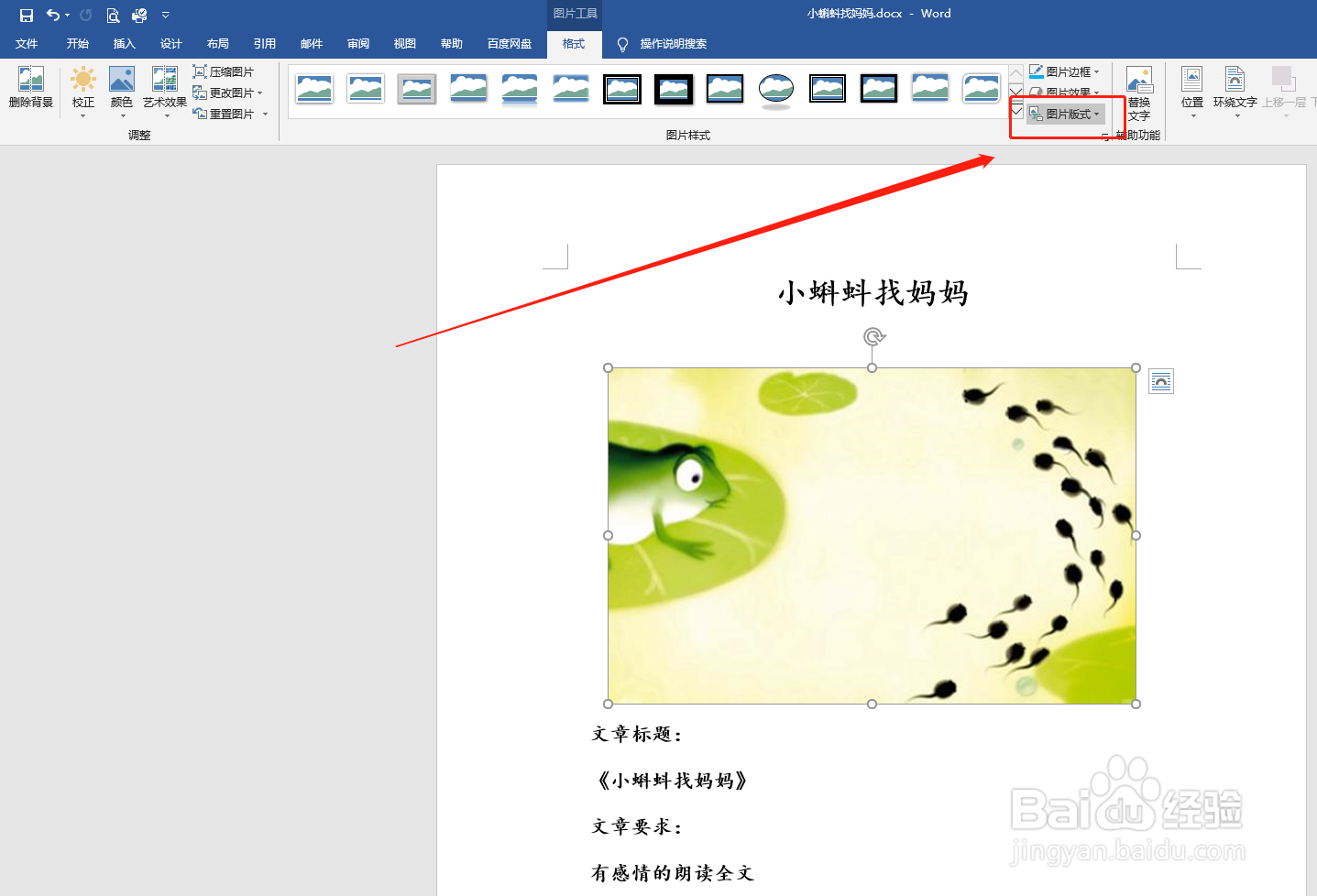Switch to the 开始 (Home) ribbon tab
The image size is (1317, 896).
pyautogui.click(x=77, y=43)
